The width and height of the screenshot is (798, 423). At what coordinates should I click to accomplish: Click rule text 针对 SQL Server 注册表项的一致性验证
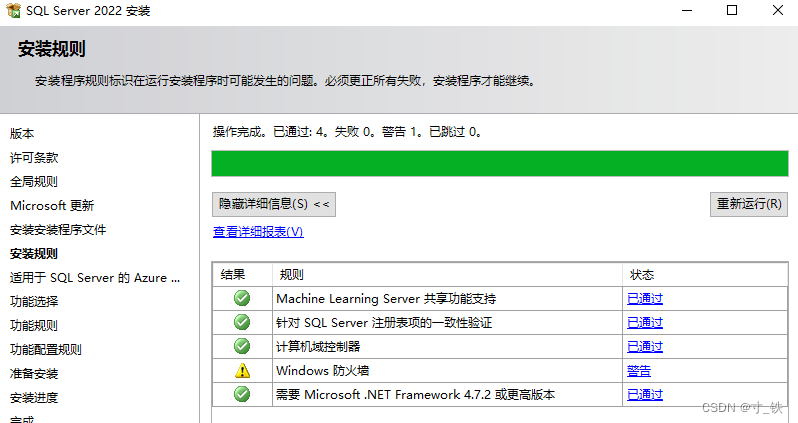point(384,323)
